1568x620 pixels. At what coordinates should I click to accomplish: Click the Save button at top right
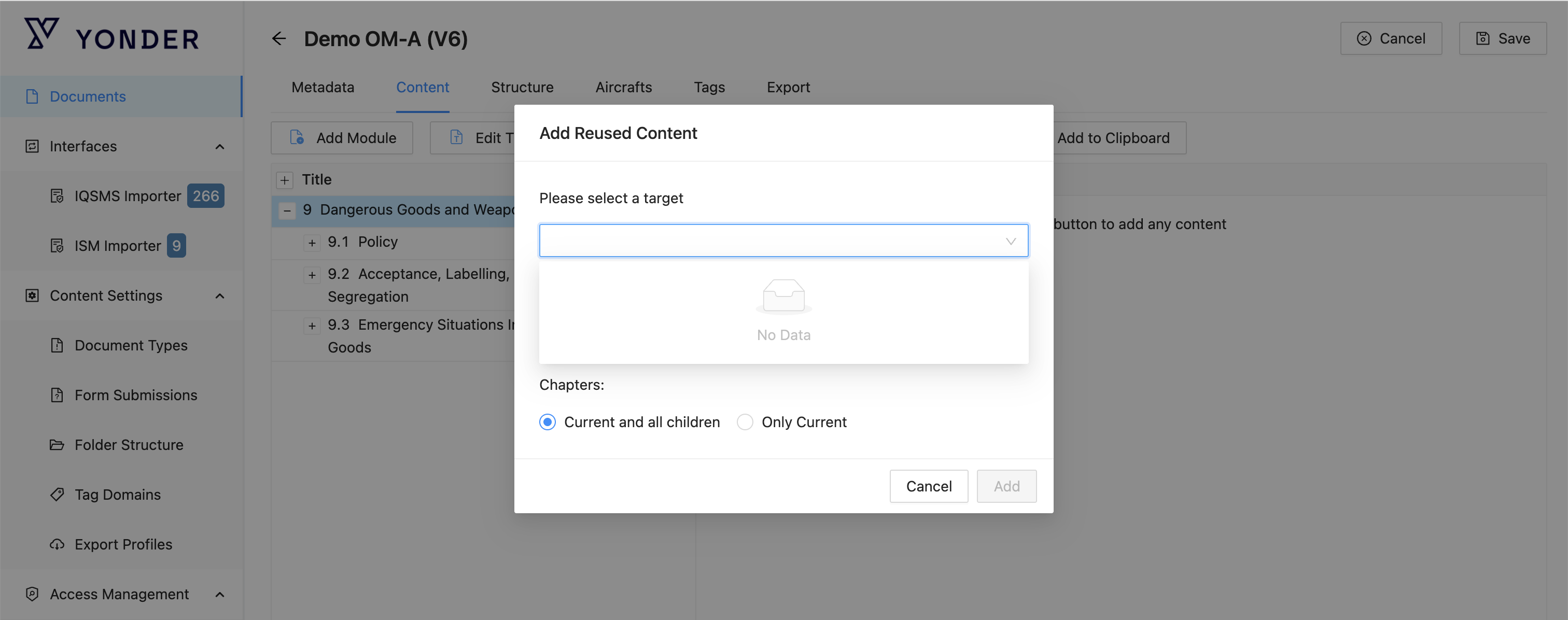pos(1502,39)
